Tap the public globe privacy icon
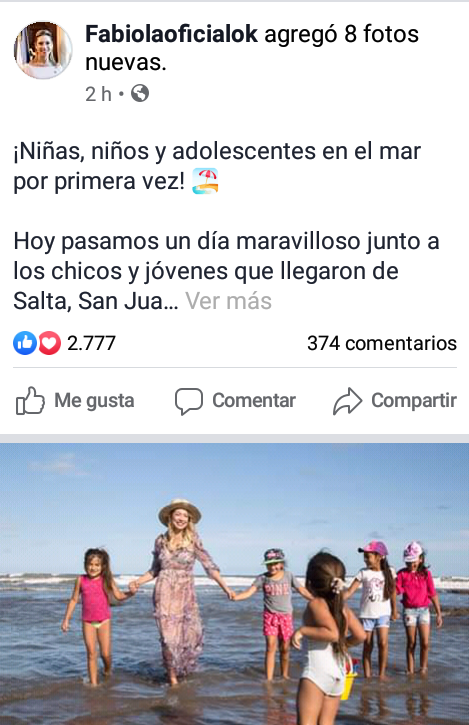 point(140,93)
